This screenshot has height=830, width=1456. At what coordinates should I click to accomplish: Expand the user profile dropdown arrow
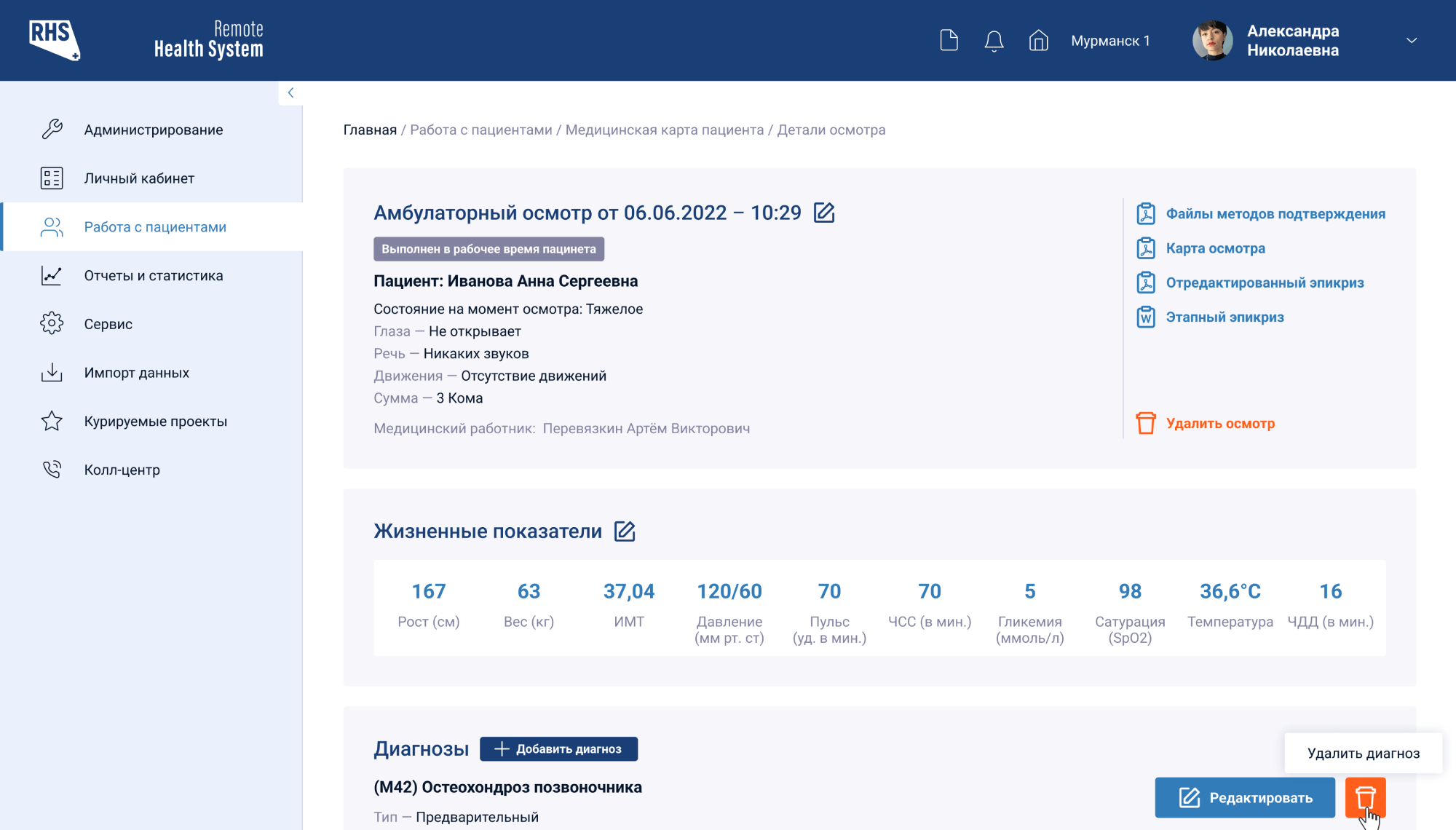coord(1411,41)
